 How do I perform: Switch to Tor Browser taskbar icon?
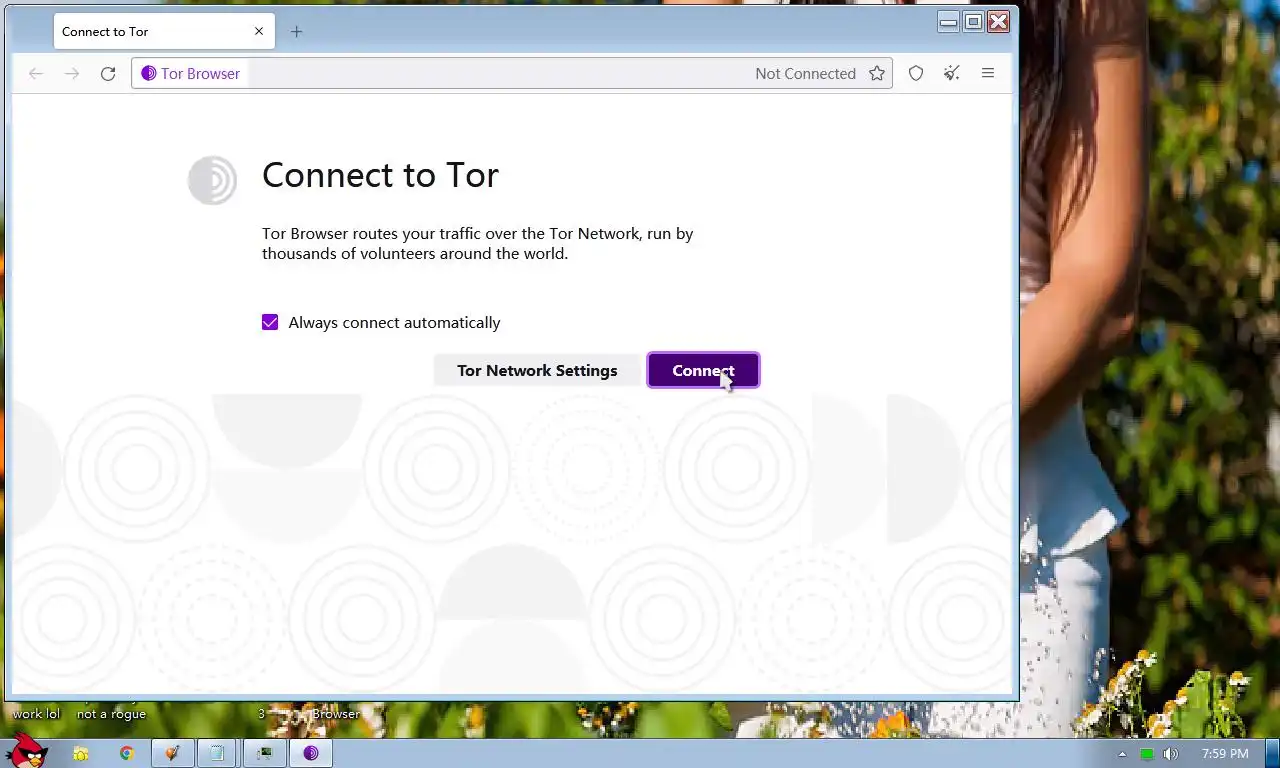(x=311, y=754)
